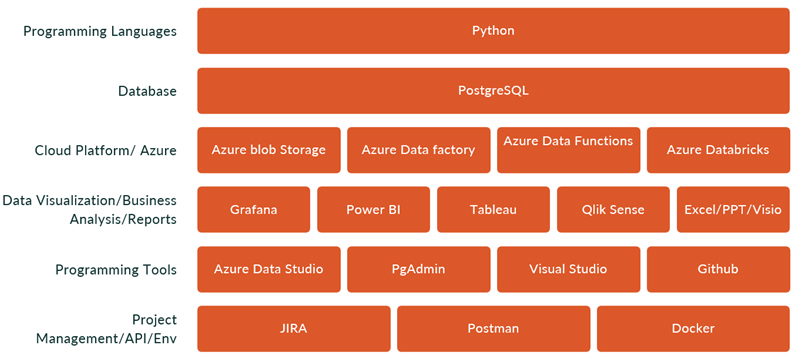
Task: Click the Visual Studio tile
Action: (x=568, y=269)
